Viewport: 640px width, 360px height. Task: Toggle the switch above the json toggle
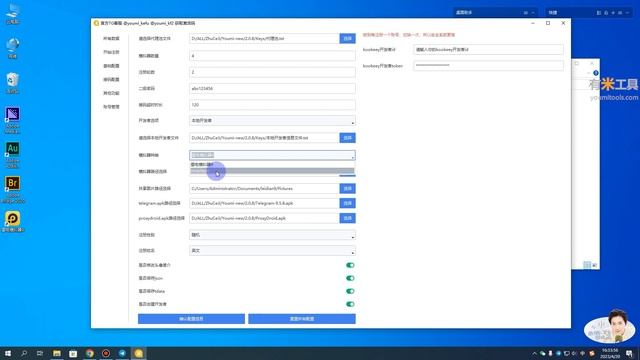(350, 265)
